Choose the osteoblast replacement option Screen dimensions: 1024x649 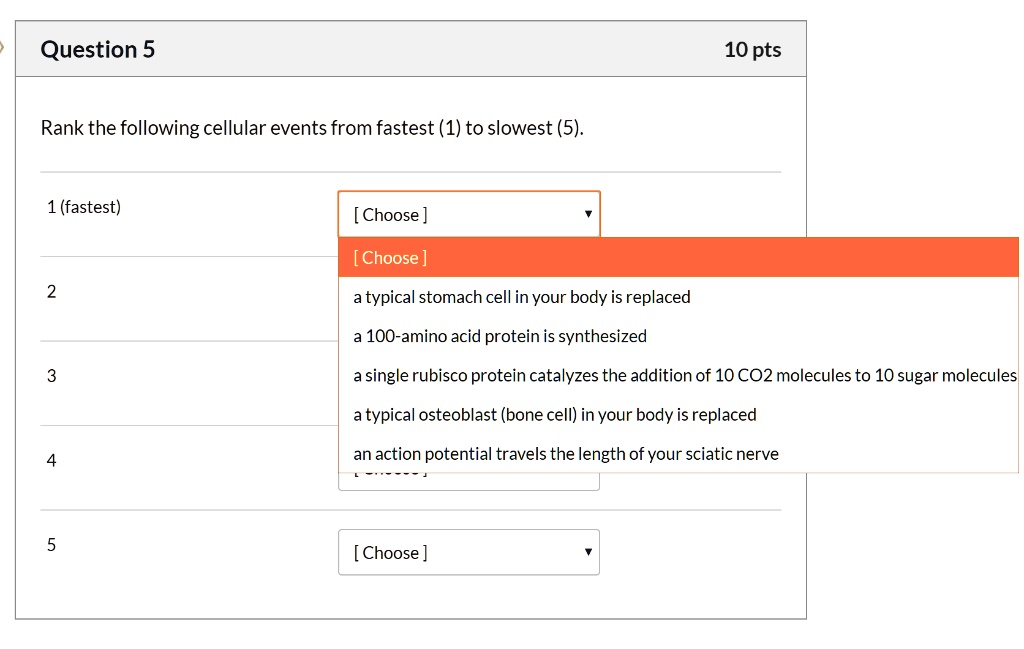555,414
